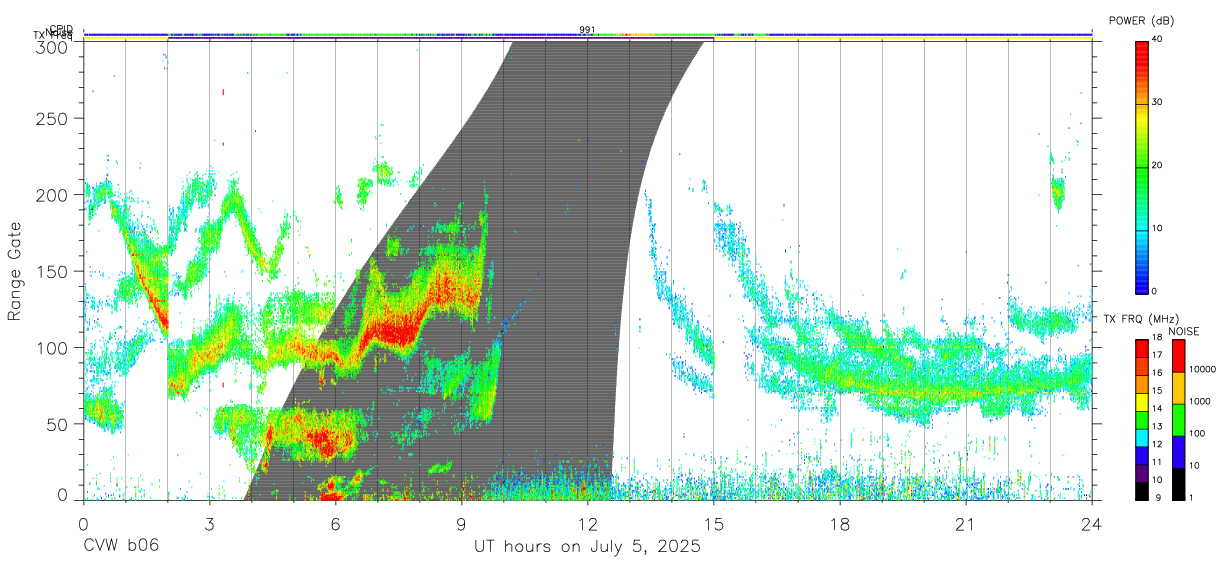
Task: Pick the red 17-18 MHz frequency swatch
Action: click(x=1142, y=348)
